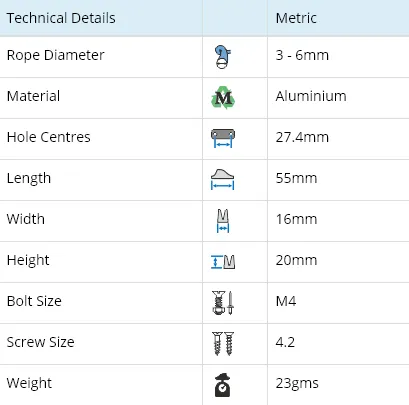
Task: Click the Hole Centres row label
Action: 49,137
